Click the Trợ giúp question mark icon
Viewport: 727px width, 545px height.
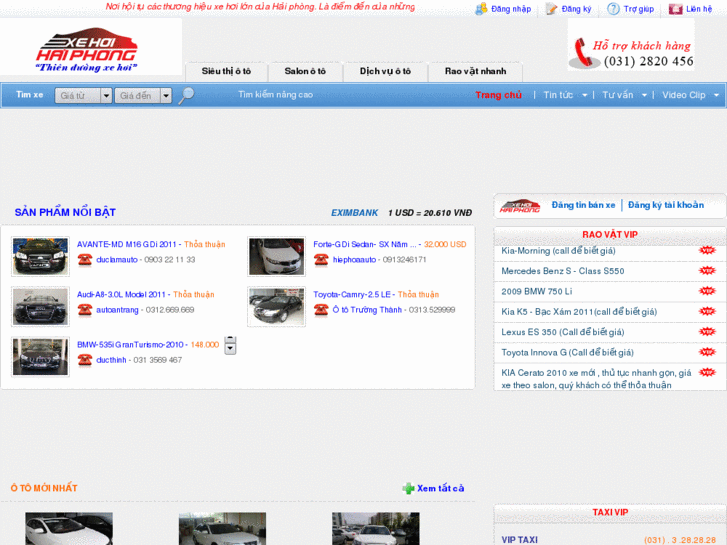[x=613, y=9]
